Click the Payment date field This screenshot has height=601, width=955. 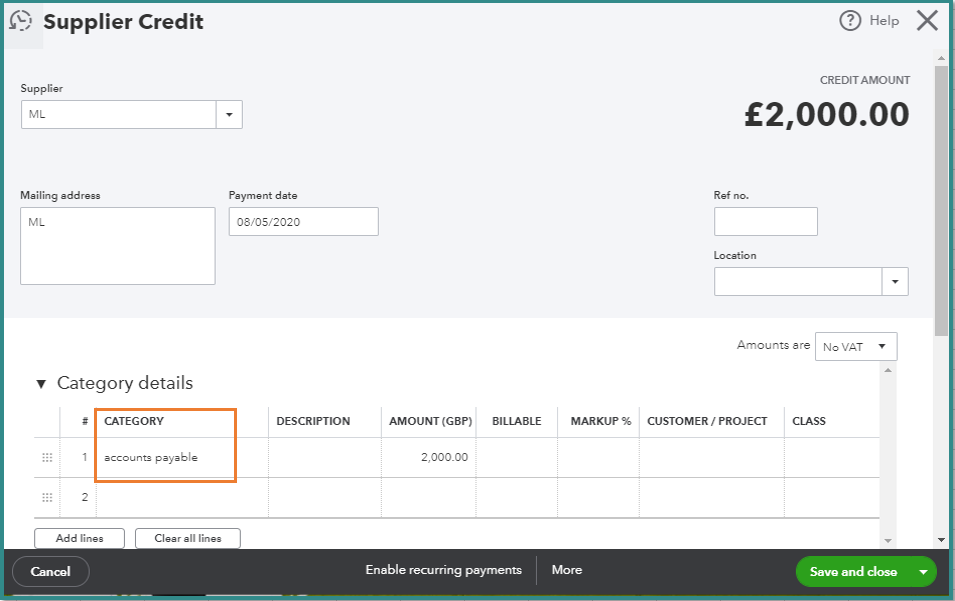click(303, 222)
